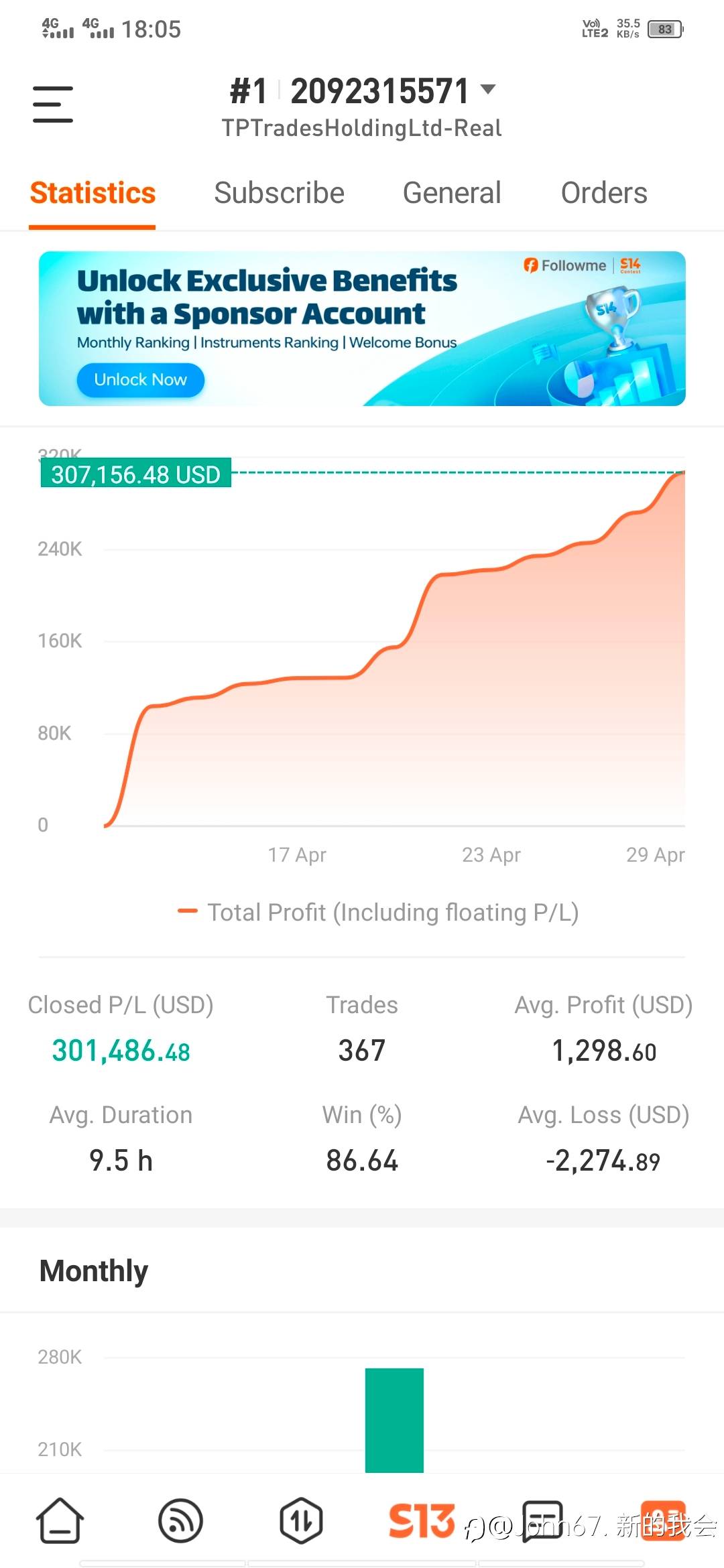Go to the Orders tab
The height and width of the screenshot is (1568, 724).
[604, 193]
